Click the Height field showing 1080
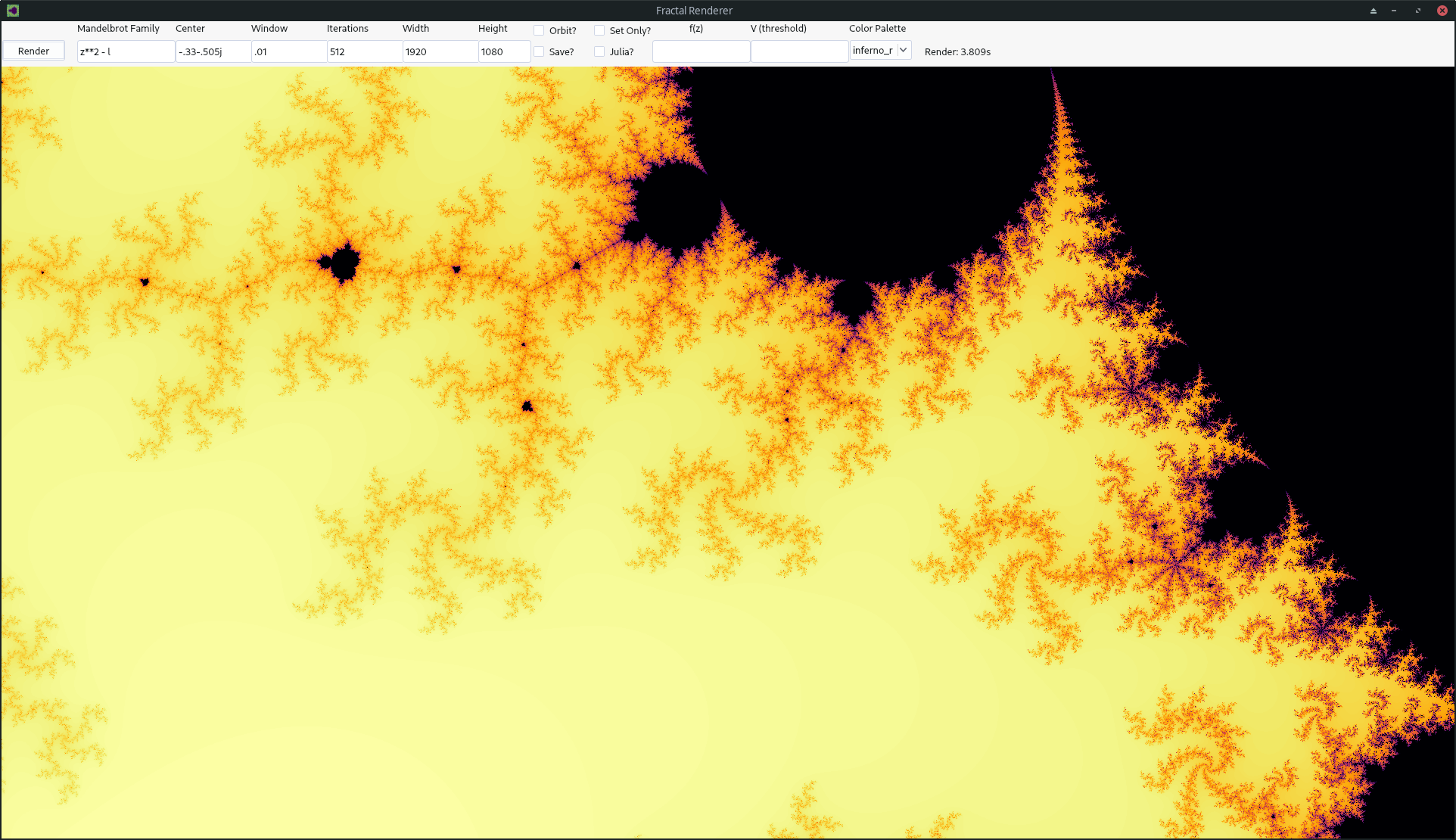 [x=504, y=51]
